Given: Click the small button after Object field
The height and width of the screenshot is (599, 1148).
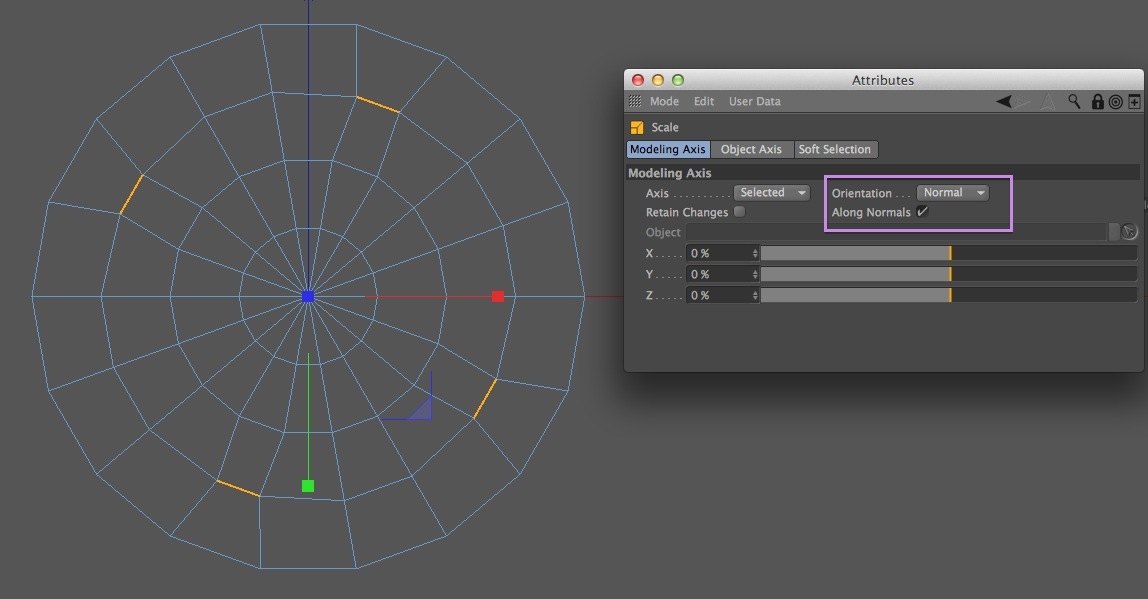Looking at the screenshot, I should point(1114,232).
